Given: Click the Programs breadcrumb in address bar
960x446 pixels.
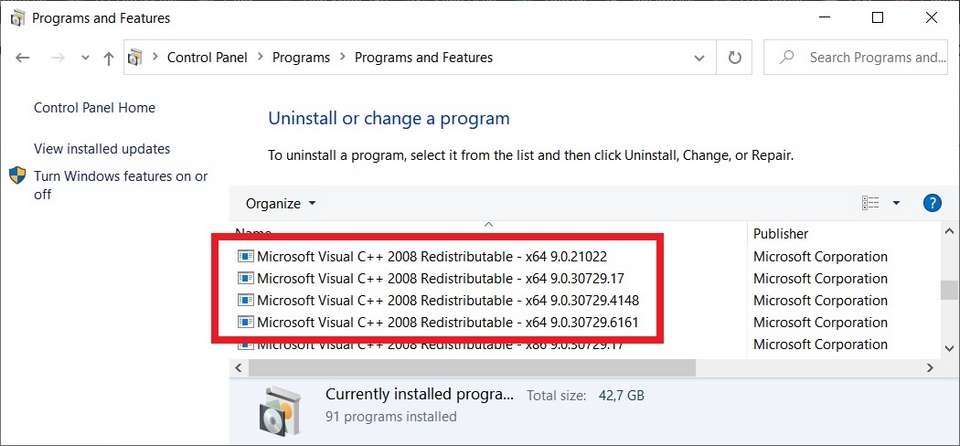Looking at the screenshot, I should tap(301, 58).
